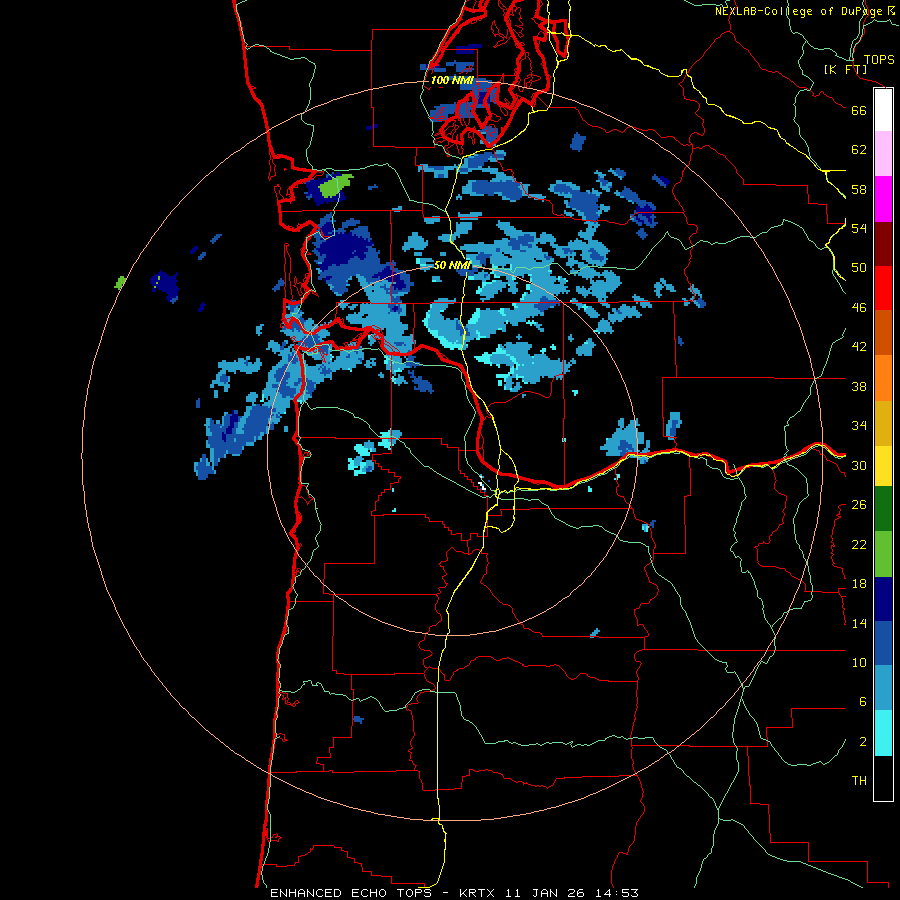Click the "42" legend value

pyautogui.click(x=859, y=347)
